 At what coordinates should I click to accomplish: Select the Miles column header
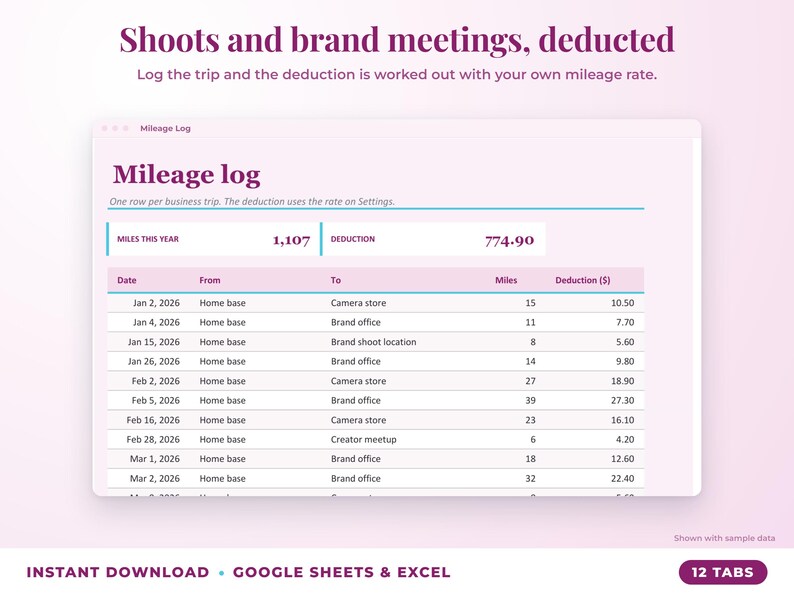(x=506, y=280)
